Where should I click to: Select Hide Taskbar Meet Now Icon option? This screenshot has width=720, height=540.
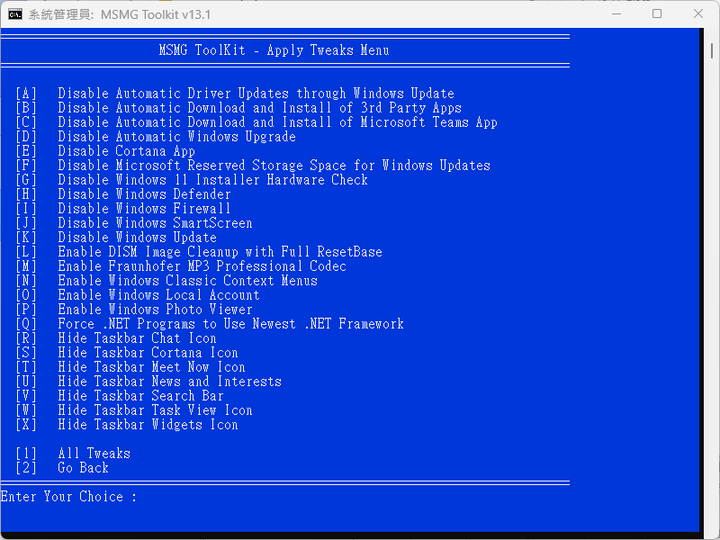[130, 367]
